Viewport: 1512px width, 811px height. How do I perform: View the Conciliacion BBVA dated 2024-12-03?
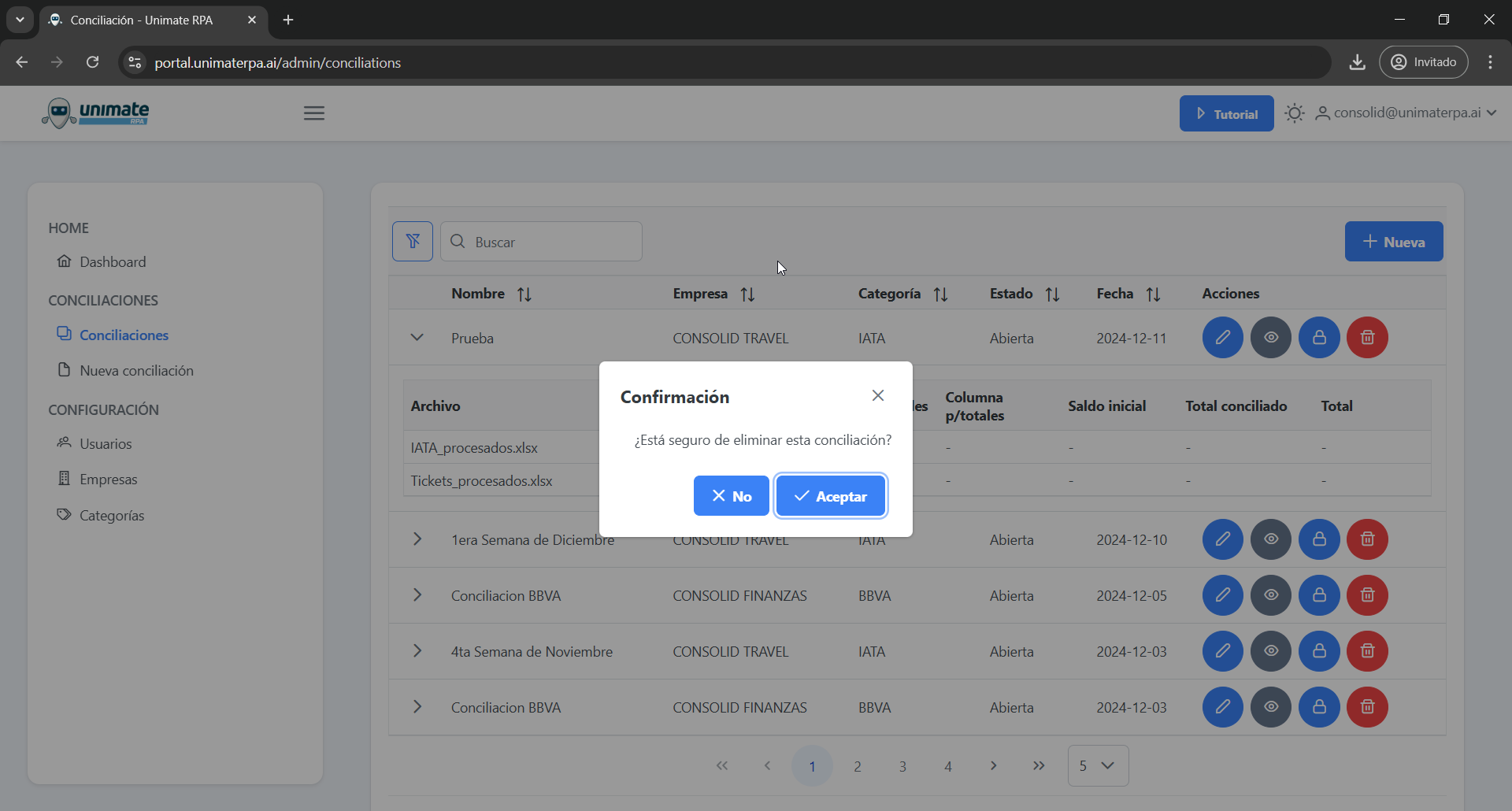coord(1271,707)
